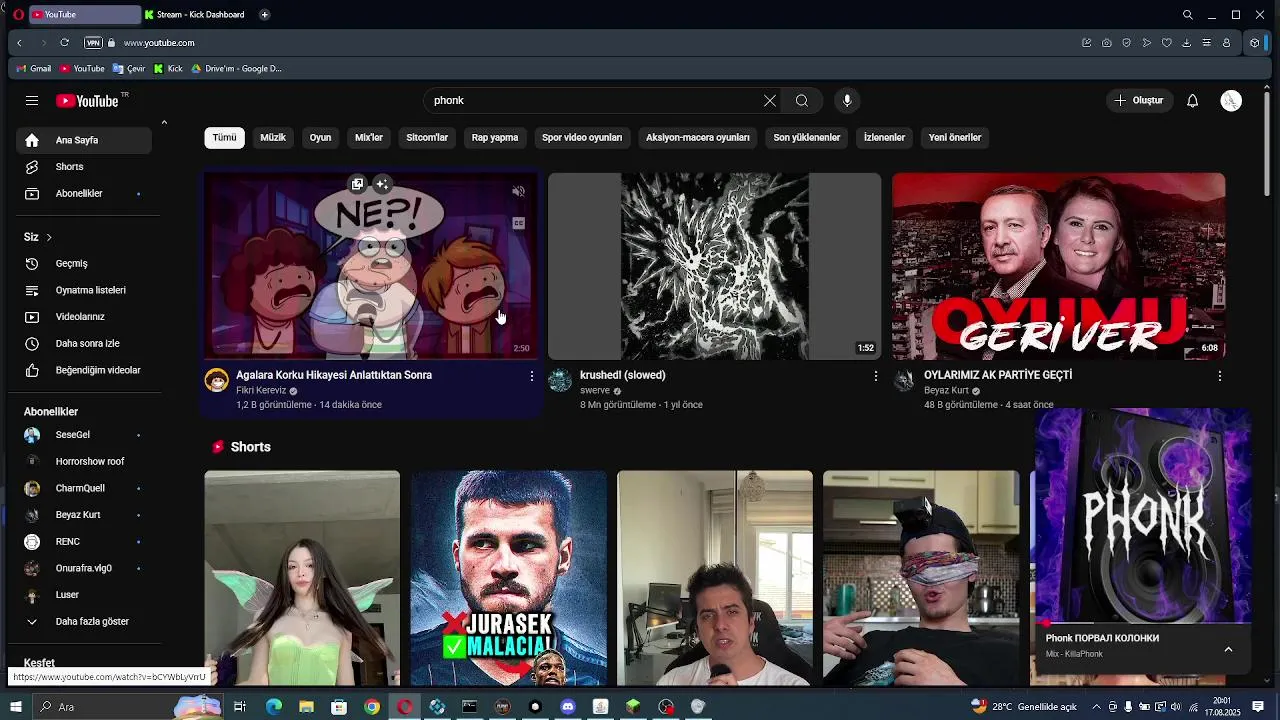Click the YouTube logo

87,101
